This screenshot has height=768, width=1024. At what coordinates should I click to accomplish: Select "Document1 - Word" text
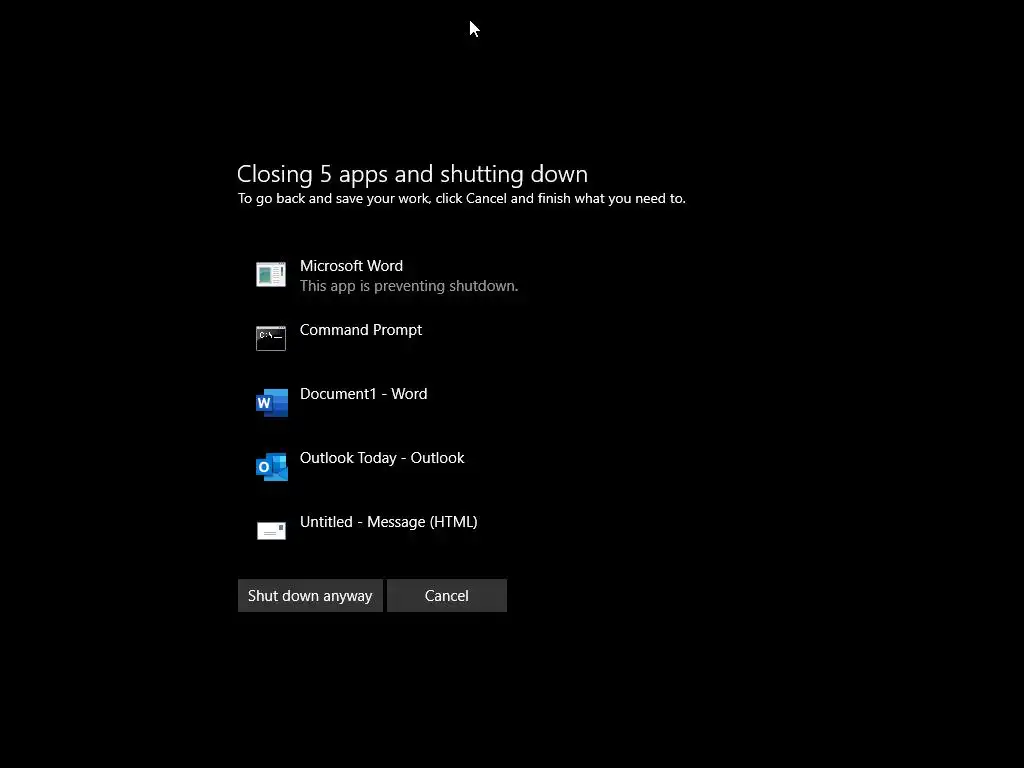click(x=363, y=394)
